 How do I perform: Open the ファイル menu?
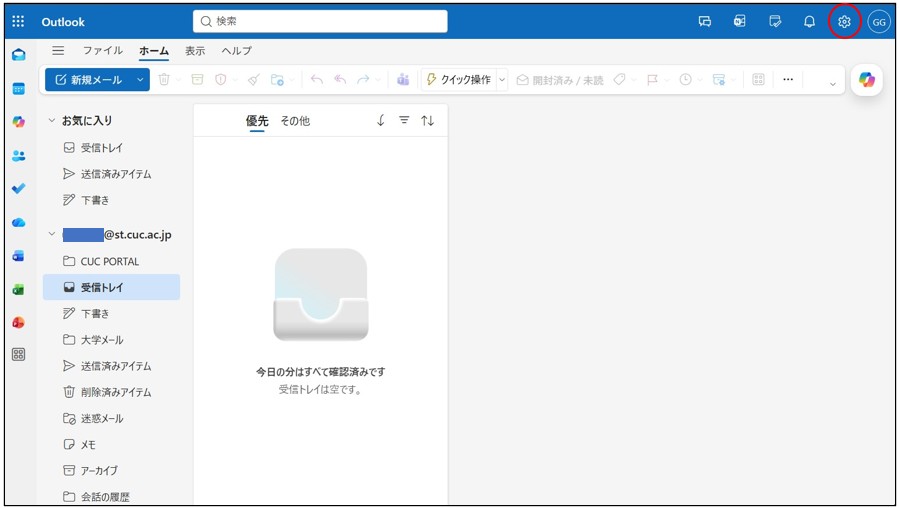102,51
